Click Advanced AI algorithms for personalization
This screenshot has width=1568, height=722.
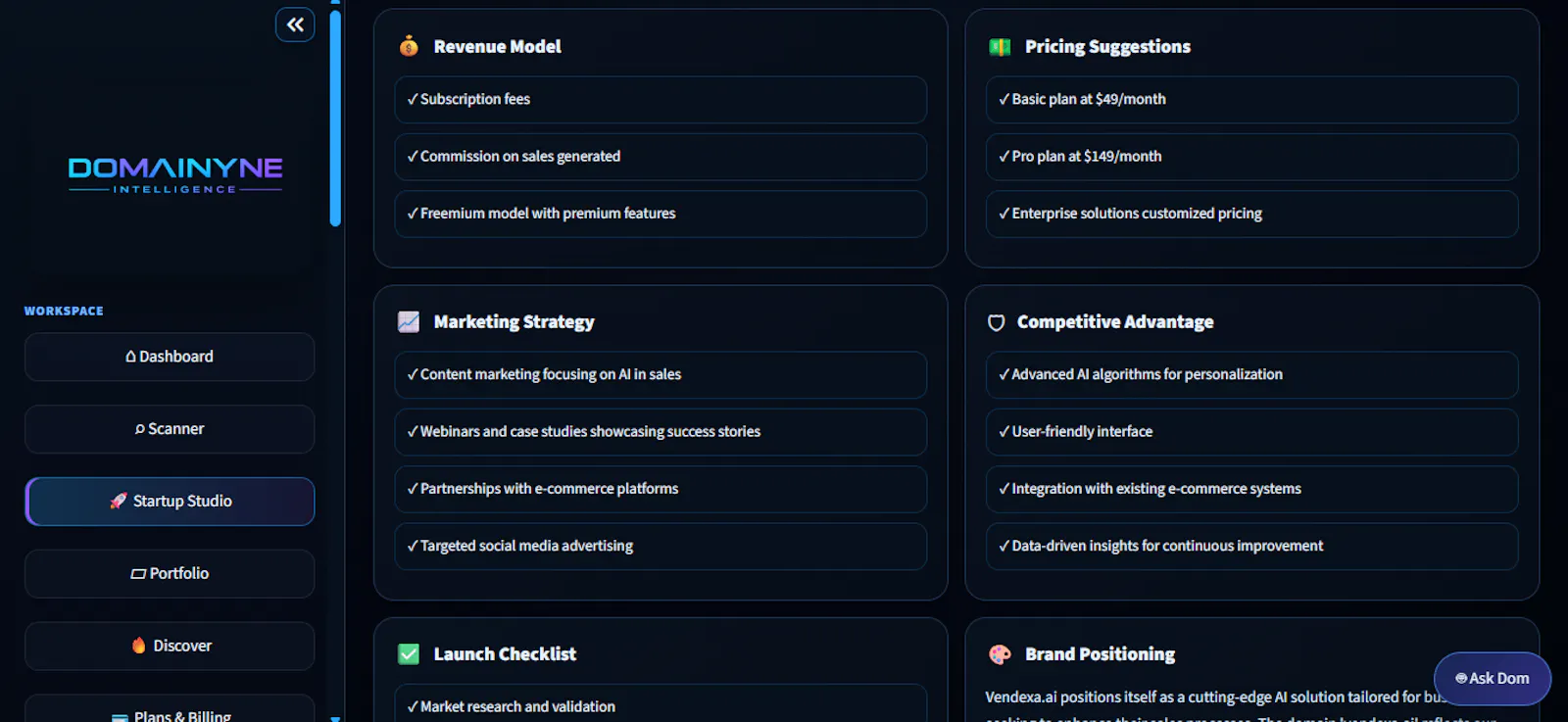tap(1251, 375)
